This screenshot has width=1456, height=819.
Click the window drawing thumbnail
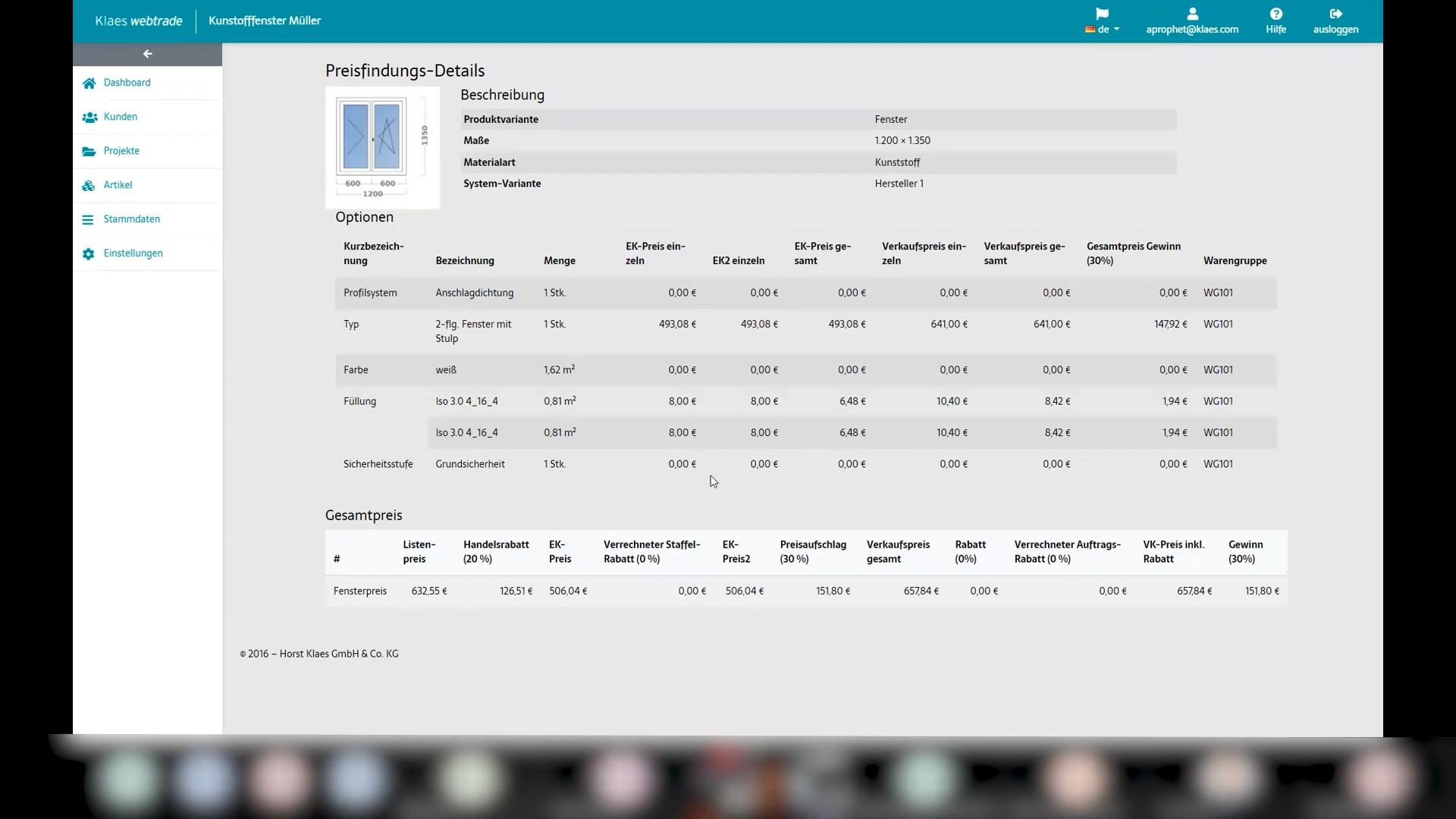[382, 148]
